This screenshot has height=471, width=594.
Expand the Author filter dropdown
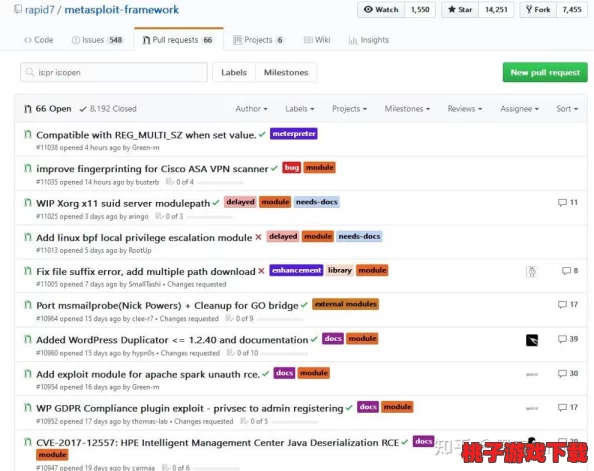click(252, 109)
